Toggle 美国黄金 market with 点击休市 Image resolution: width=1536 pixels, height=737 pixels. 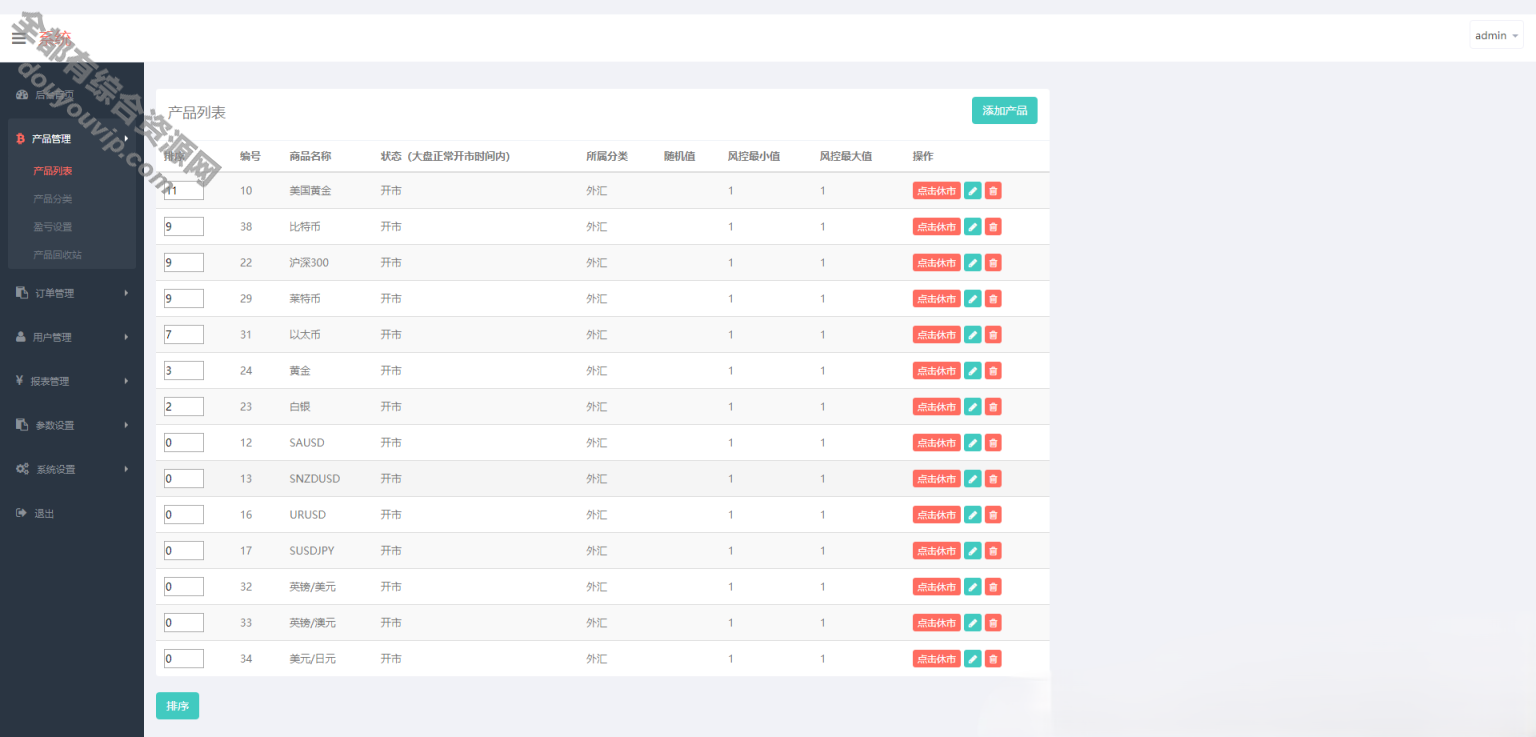coord(936,191)
